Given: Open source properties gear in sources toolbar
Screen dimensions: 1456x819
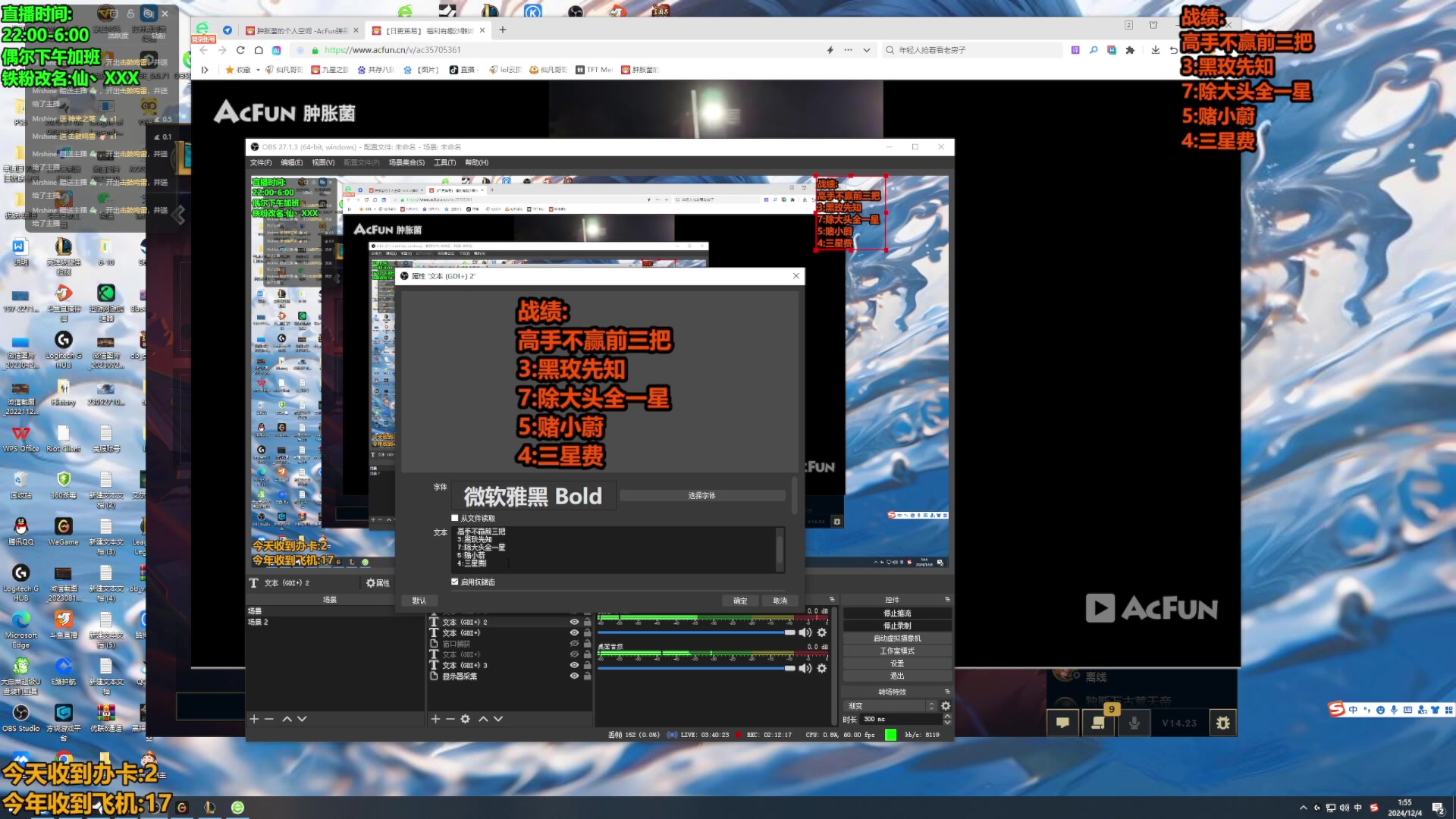Looking at the screenshot, I should tap(465, 719).
